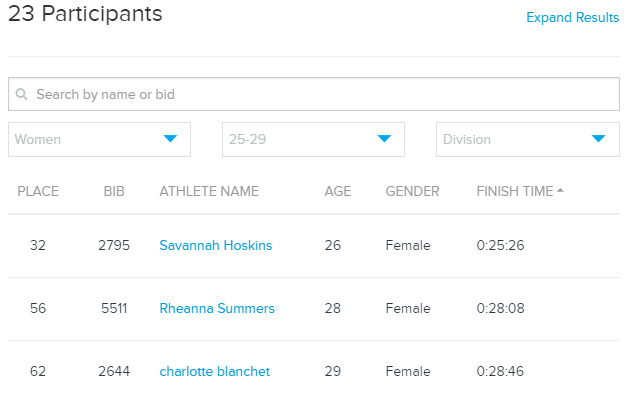Click the 25-29 dropdown arrow icon
Image resolution: width=633 pixels, height=403 pixels.
coord(384,139)
